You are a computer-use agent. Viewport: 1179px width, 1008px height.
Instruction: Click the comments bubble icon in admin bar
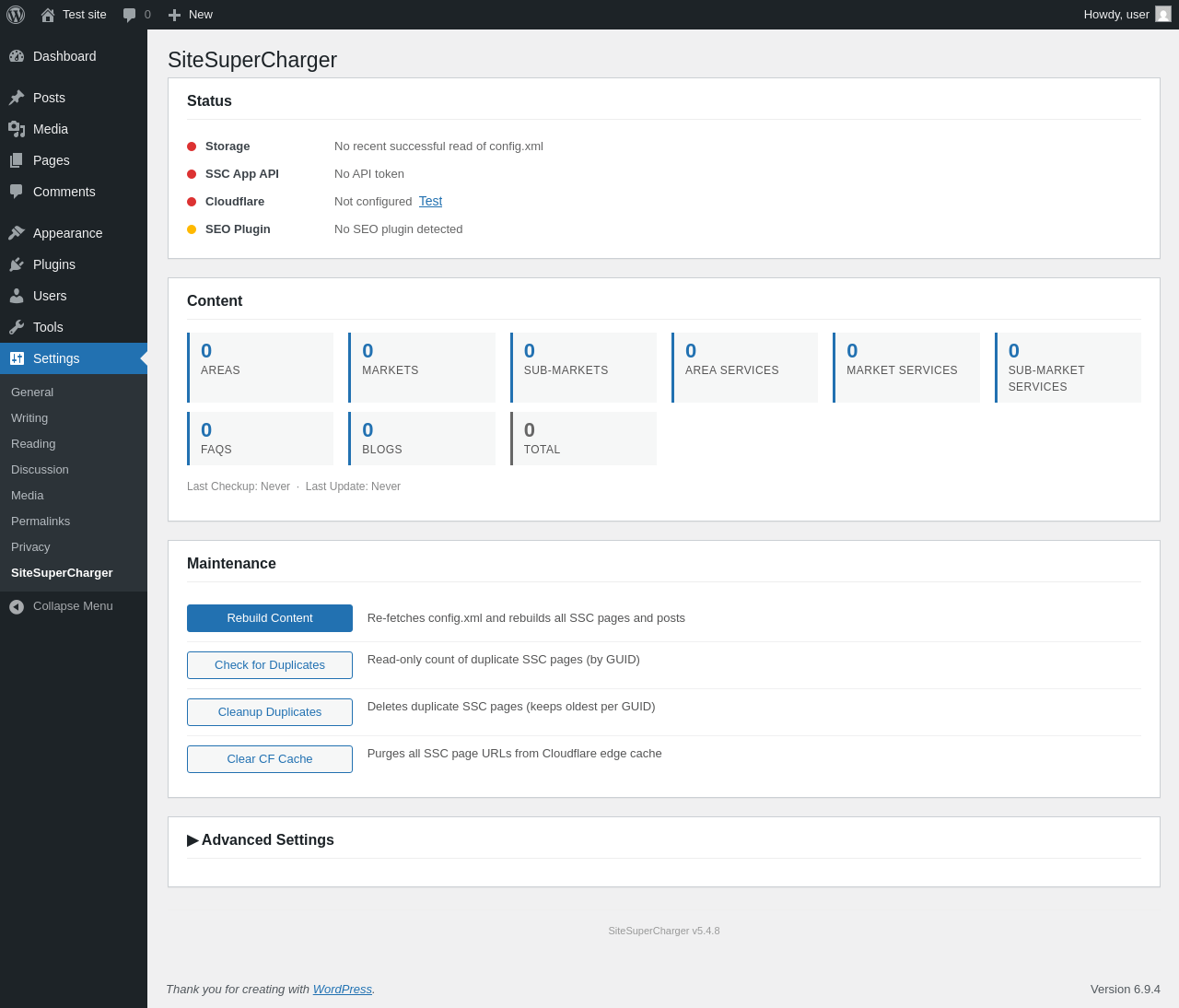pyautogui.click(x=130, y=15)
